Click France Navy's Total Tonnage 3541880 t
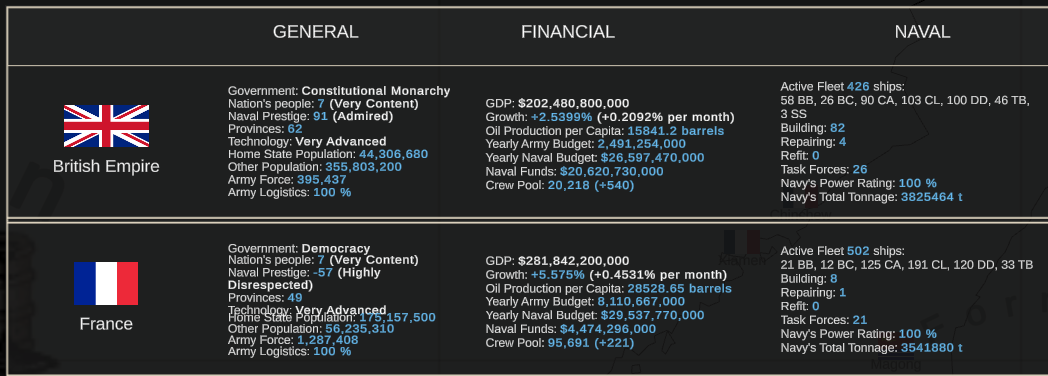1048x376 pixels. pyautogui.click(x=932, y=348)
